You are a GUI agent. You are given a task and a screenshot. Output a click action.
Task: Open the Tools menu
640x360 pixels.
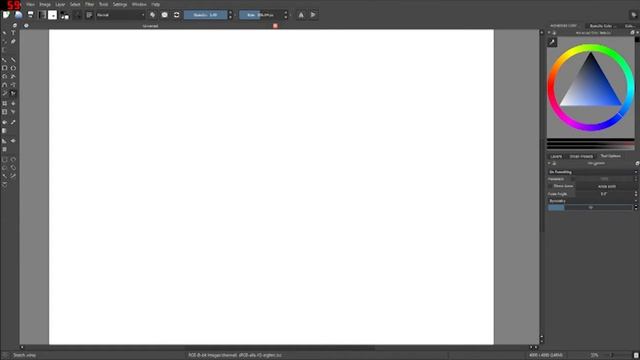coord(104,4)
